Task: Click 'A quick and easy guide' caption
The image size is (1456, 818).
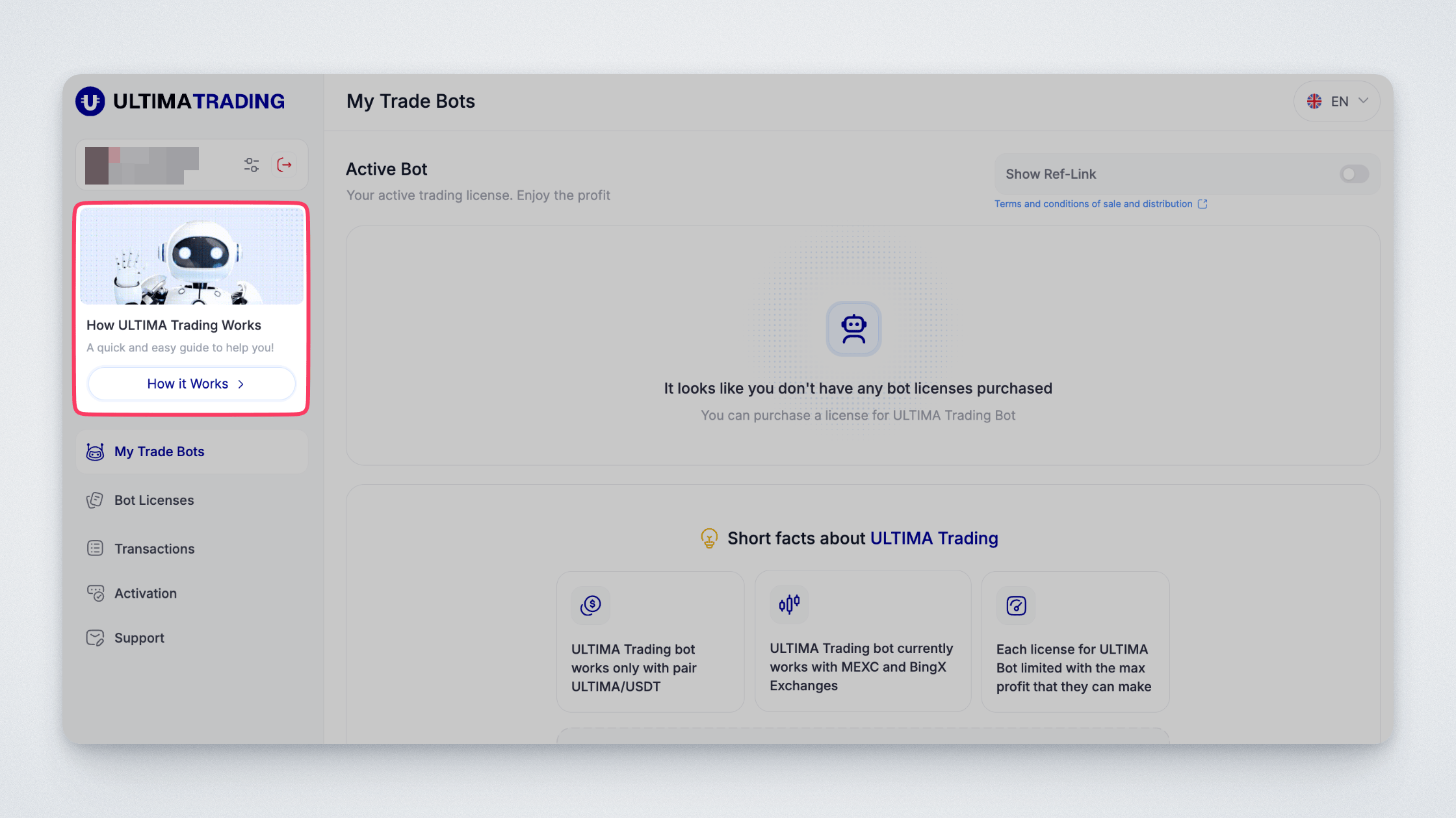Action: (180, 348)
